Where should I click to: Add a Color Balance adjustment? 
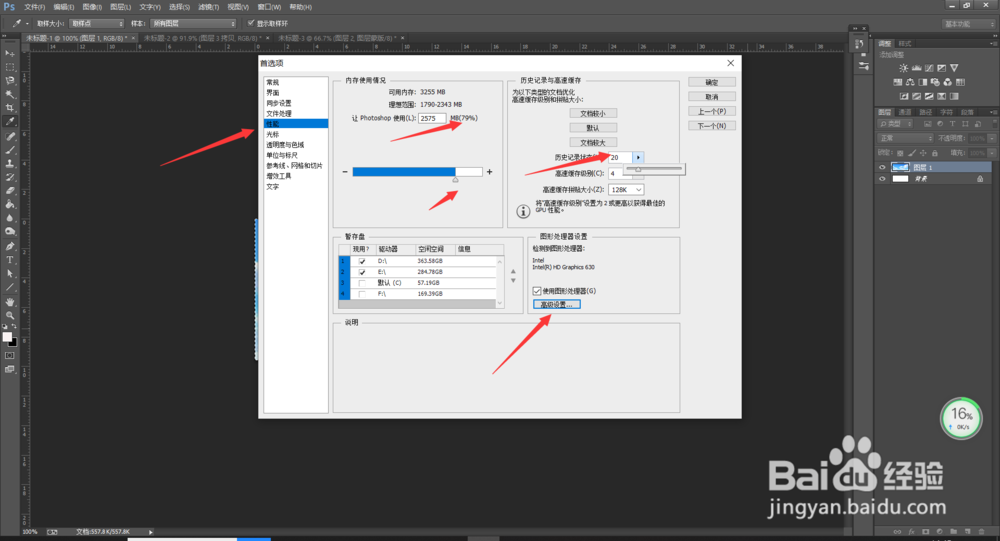(x=910, y=82)
